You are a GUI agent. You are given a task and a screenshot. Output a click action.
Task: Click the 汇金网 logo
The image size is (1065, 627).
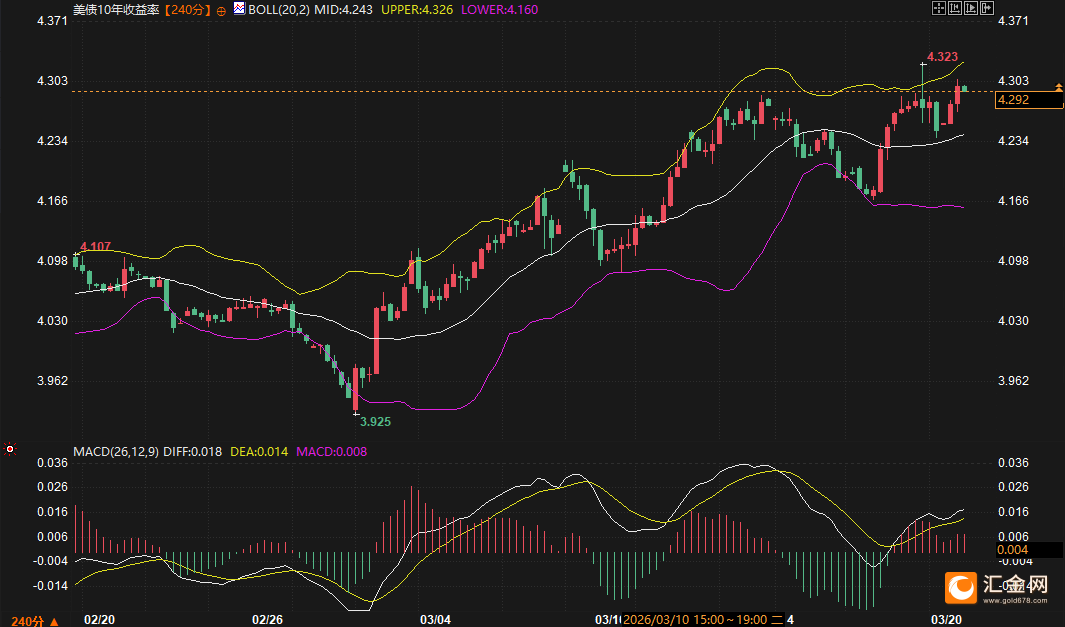point(998,587)
